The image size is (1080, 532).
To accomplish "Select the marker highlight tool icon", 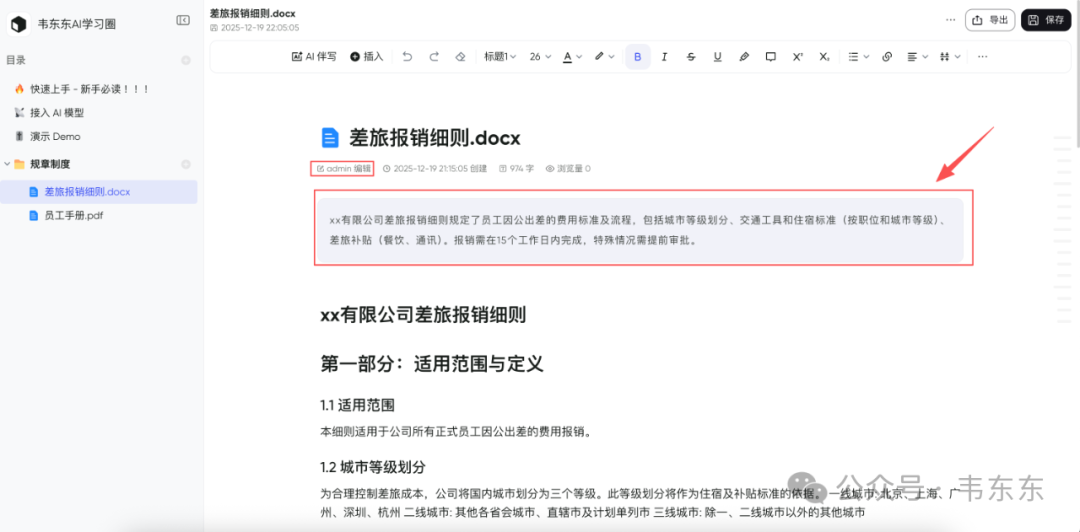I will pyautogui.click(x=744, y=57).
